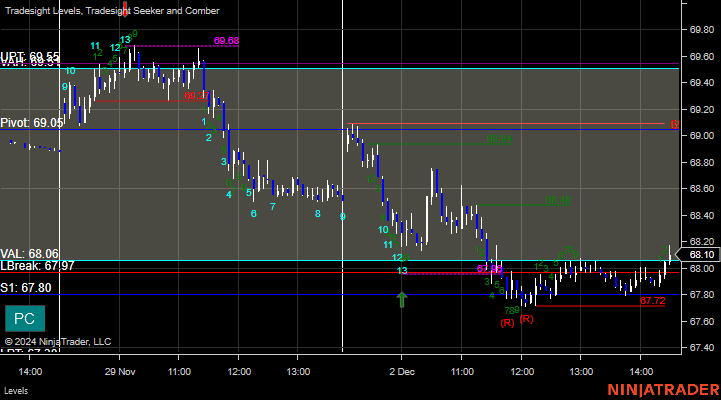
Task: Click the red 67.72 level label
Action: click(x=652, y=301)
